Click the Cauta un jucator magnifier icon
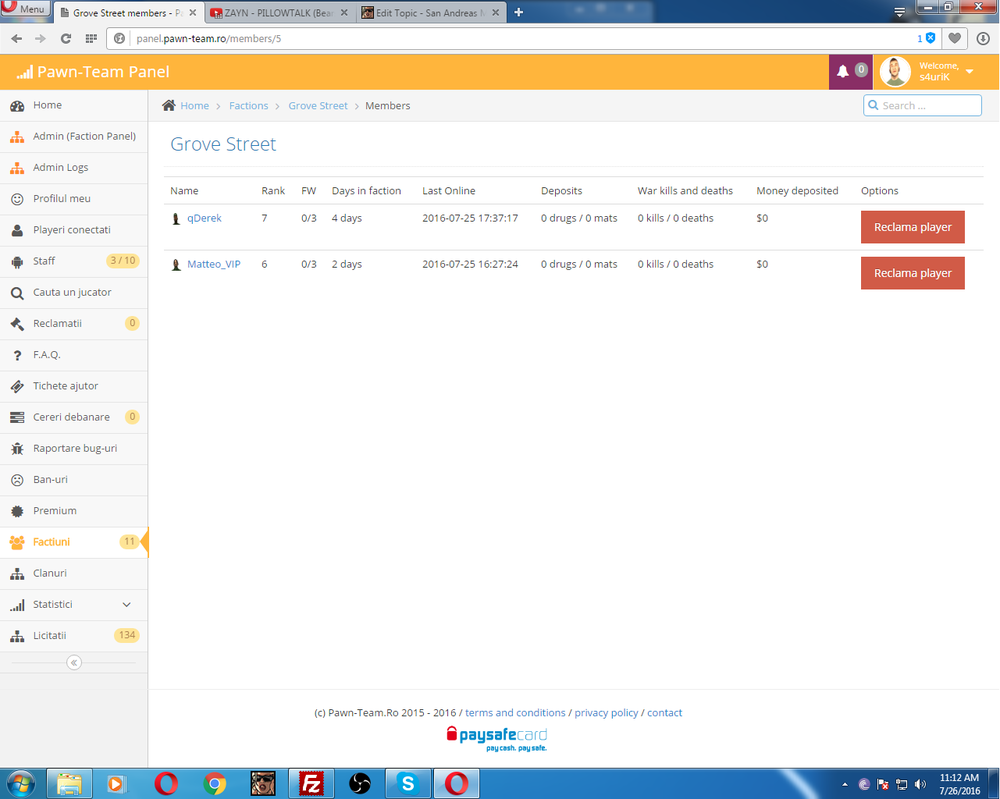This screenshot has width=1000, height=799. (17, 293)
